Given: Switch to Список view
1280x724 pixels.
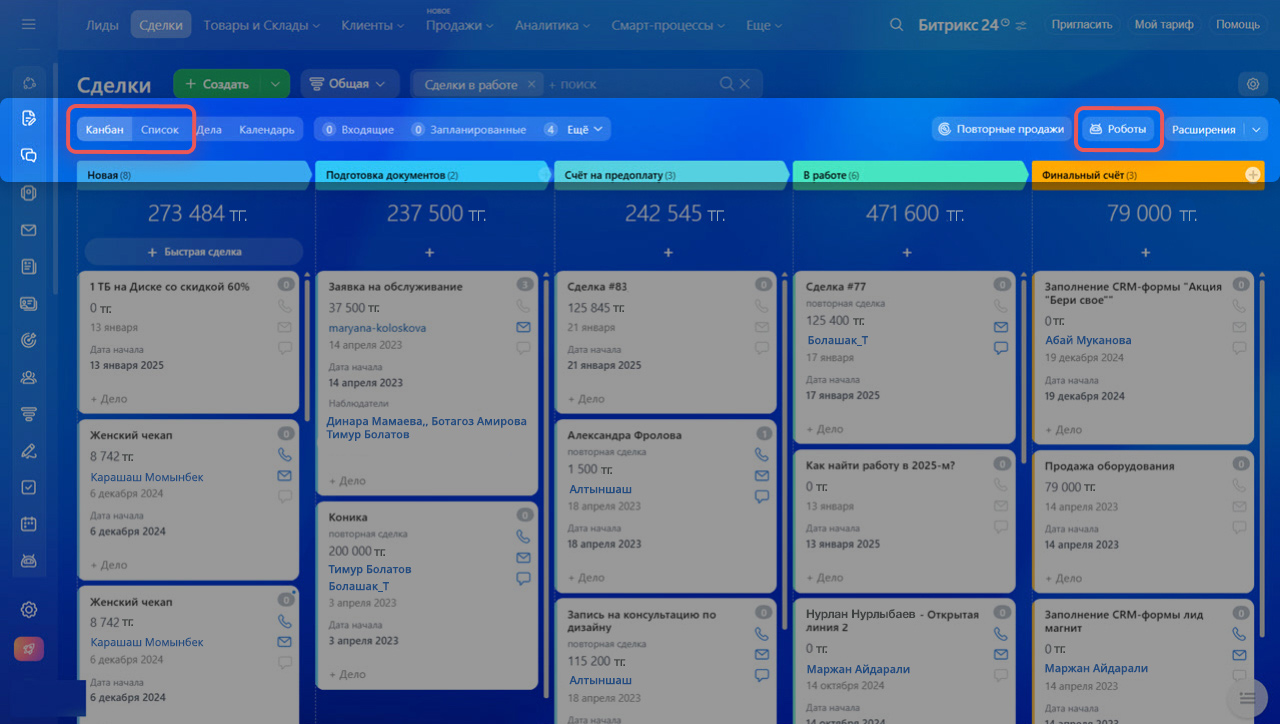Looking at the screenshot, I should click(x=160, y=129).
